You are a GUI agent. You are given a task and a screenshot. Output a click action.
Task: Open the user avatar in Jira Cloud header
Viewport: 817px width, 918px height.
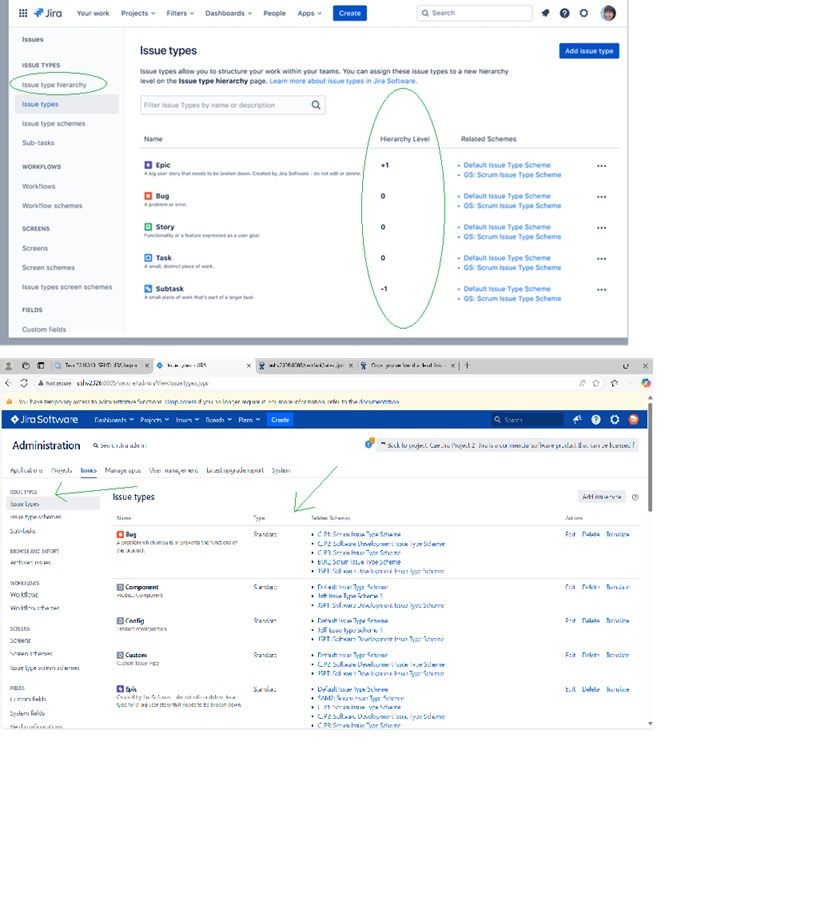click(x=609, y=13)
